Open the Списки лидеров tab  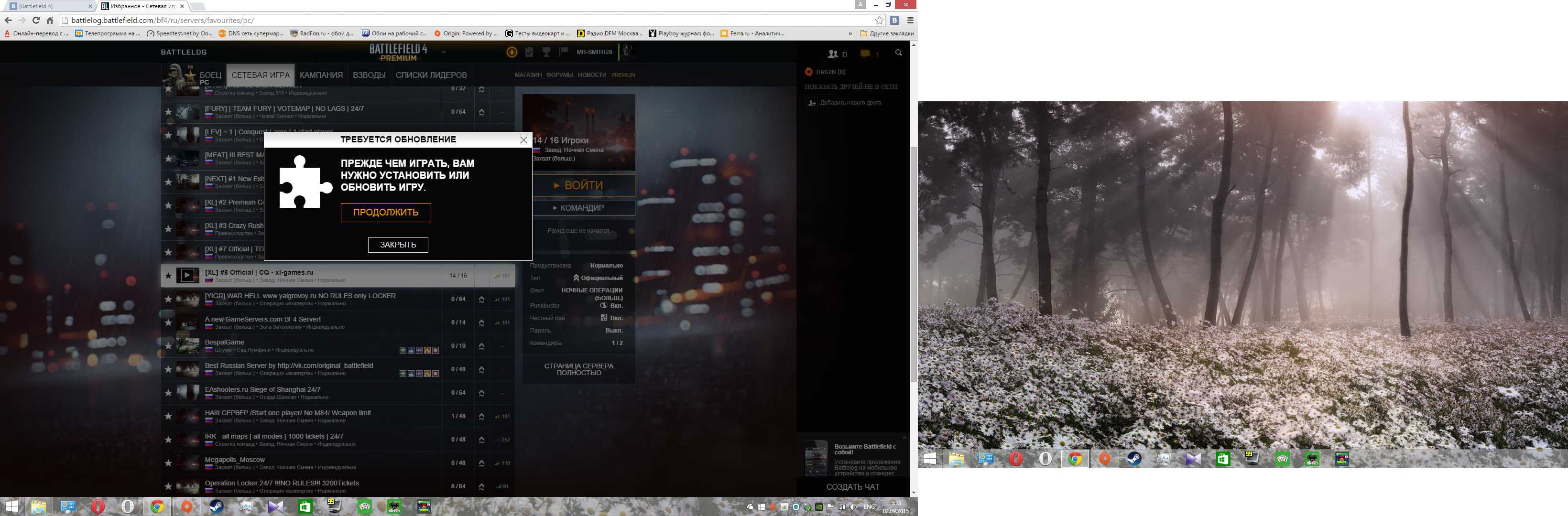[431, 75]
